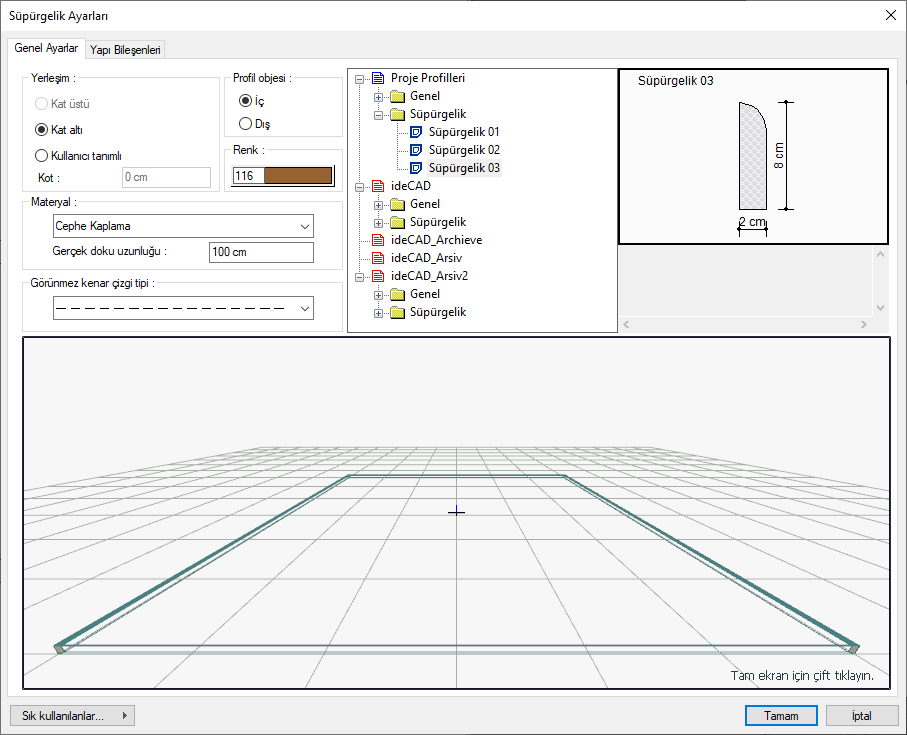Image resolution: width=907 pixels, height=735 pixels.
Task: Select the ideCAD_Arsiv library icon
Action: [x=378, y=258]
